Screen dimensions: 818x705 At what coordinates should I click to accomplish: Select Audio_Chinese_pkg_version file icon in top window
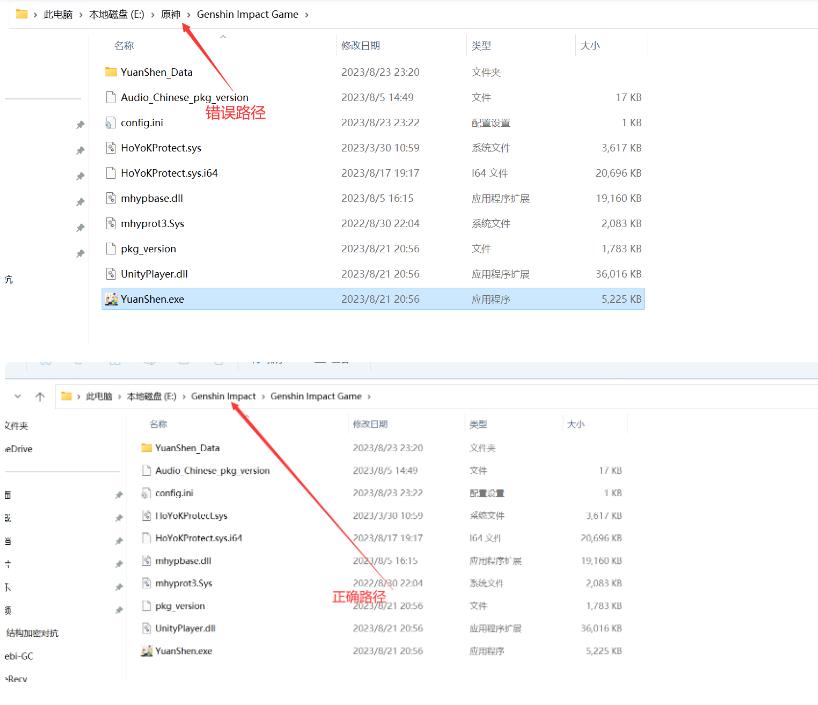pyautogui.click(x=111, y=97)
